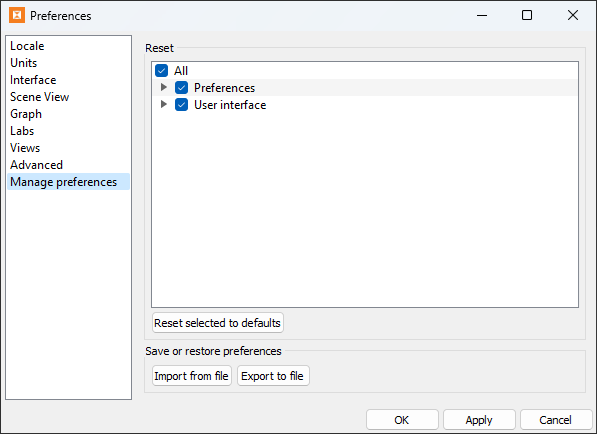Click Reset selected to defaults button
Screen dimensions: 597x434
coord(217,323)
